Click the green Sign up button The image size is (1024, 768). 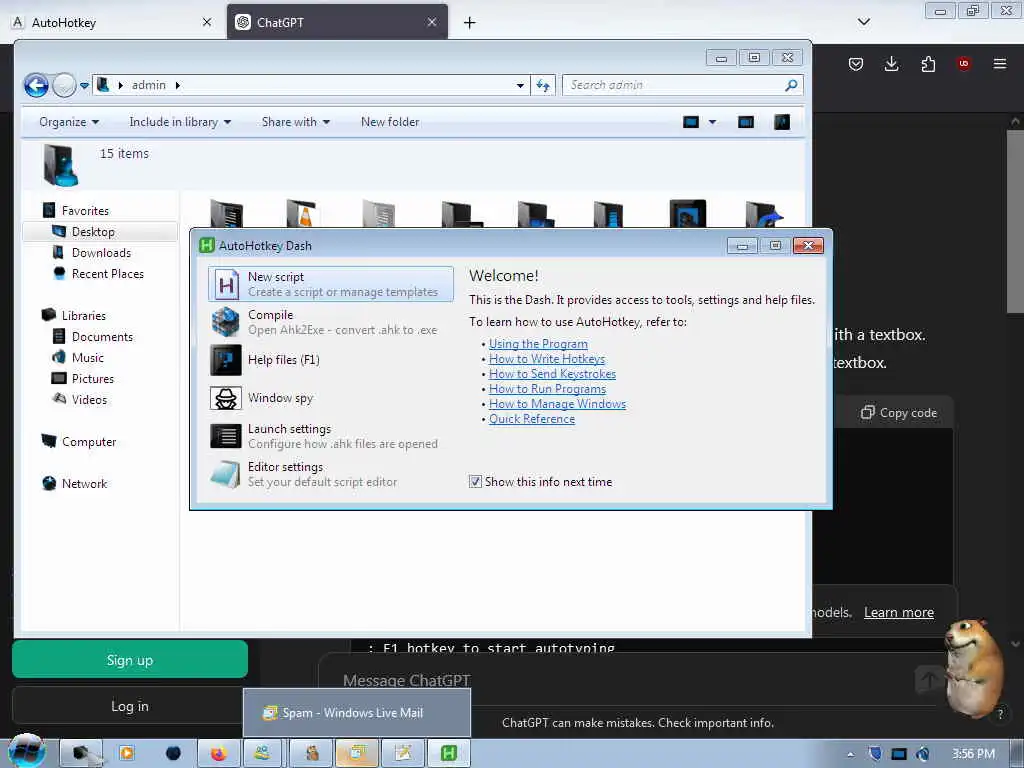coord(130,660)
